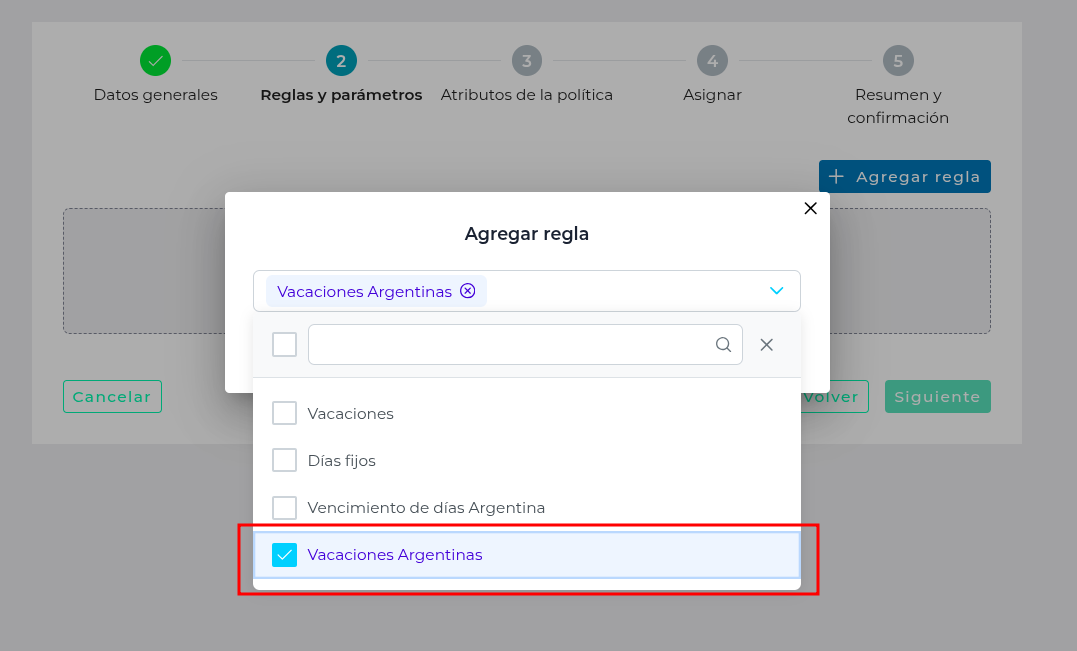This screenshot has height=651, width=1077.
Task: Focus the dropdown search input field
Action: point(510,345)
